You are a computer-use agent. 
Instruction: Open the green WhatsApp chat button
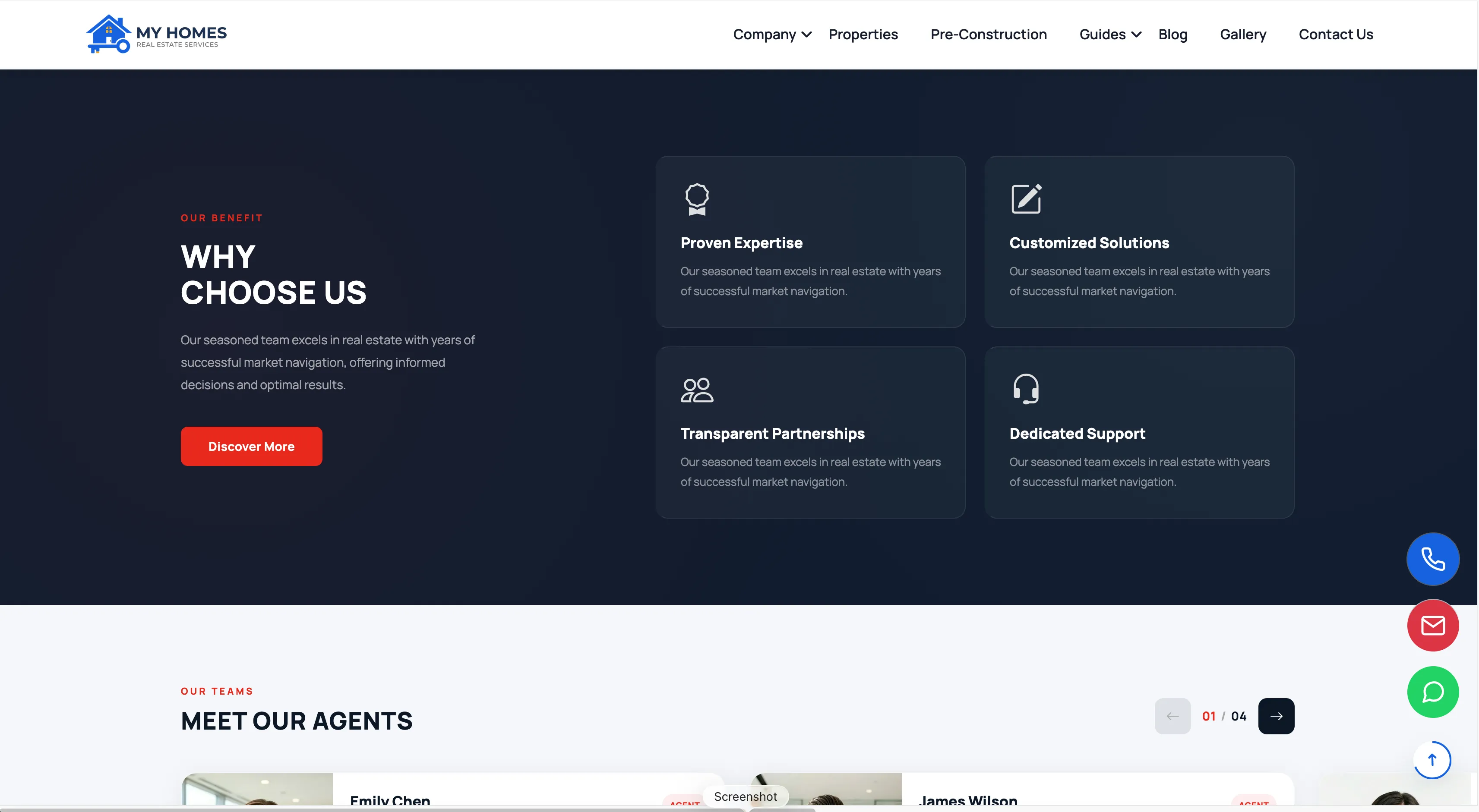pos(1432,692)
